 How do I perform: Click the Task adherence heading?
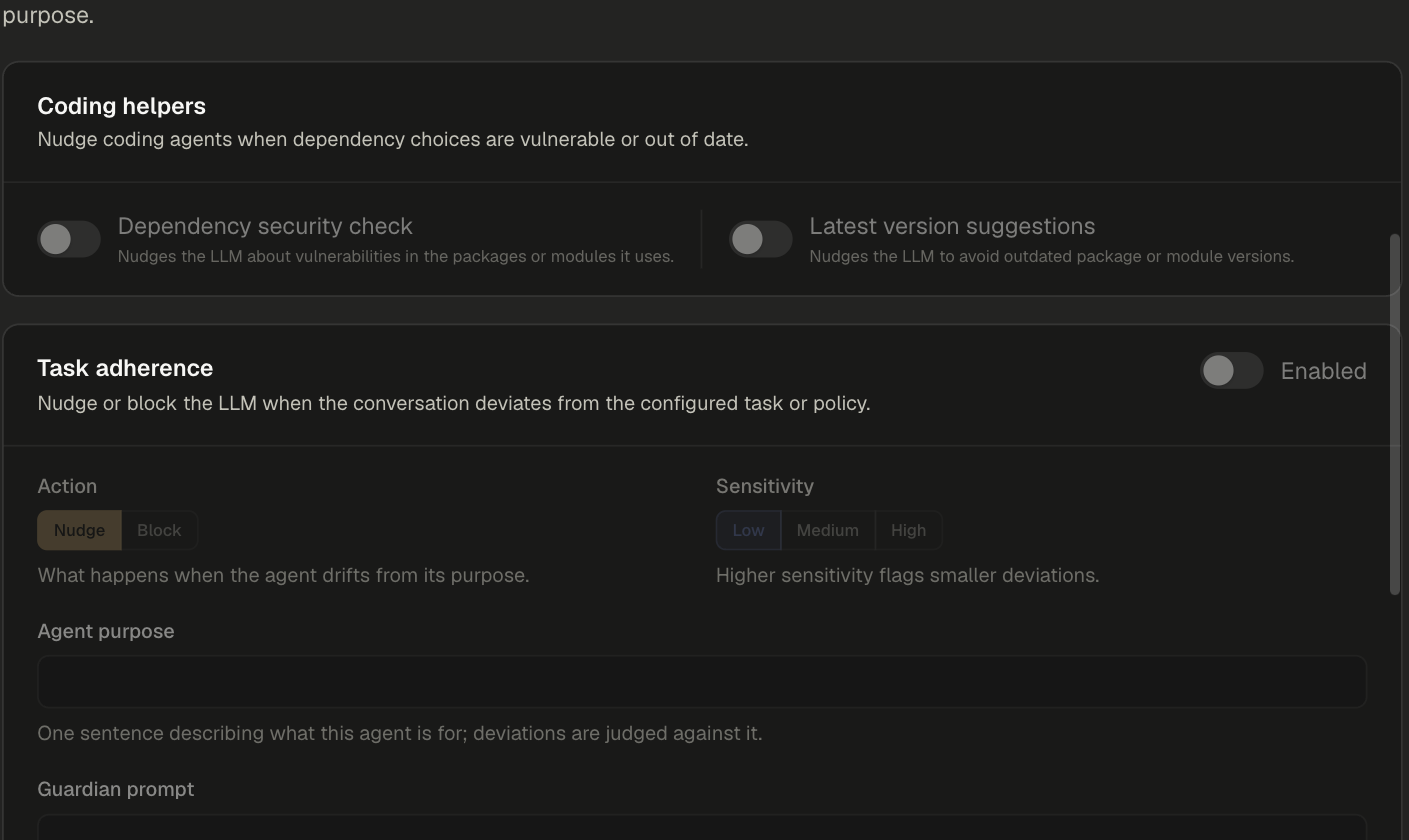[x=125, y=368]
